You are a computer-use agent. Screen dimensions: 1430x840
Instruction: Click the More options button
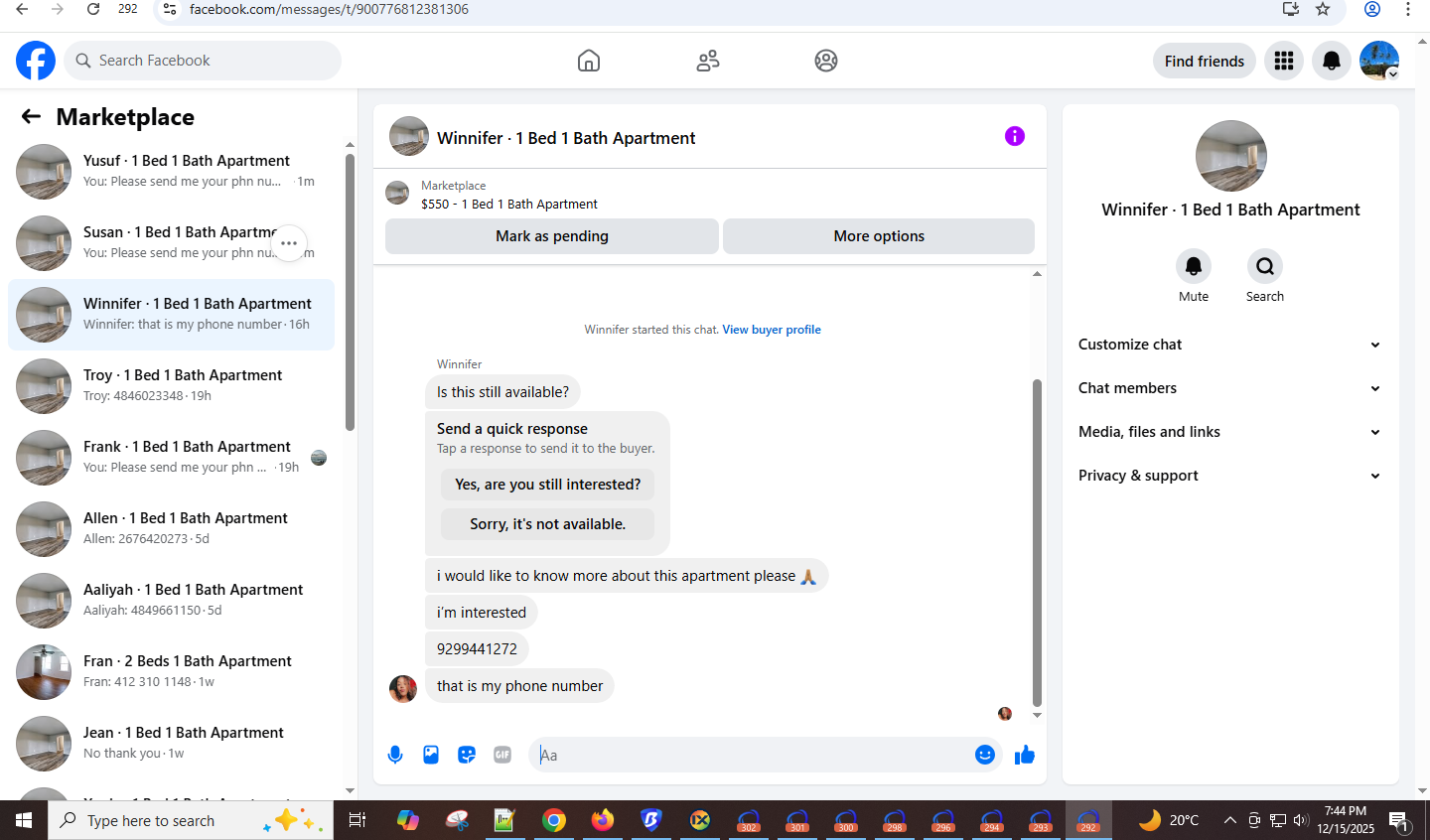coord(879,236)
